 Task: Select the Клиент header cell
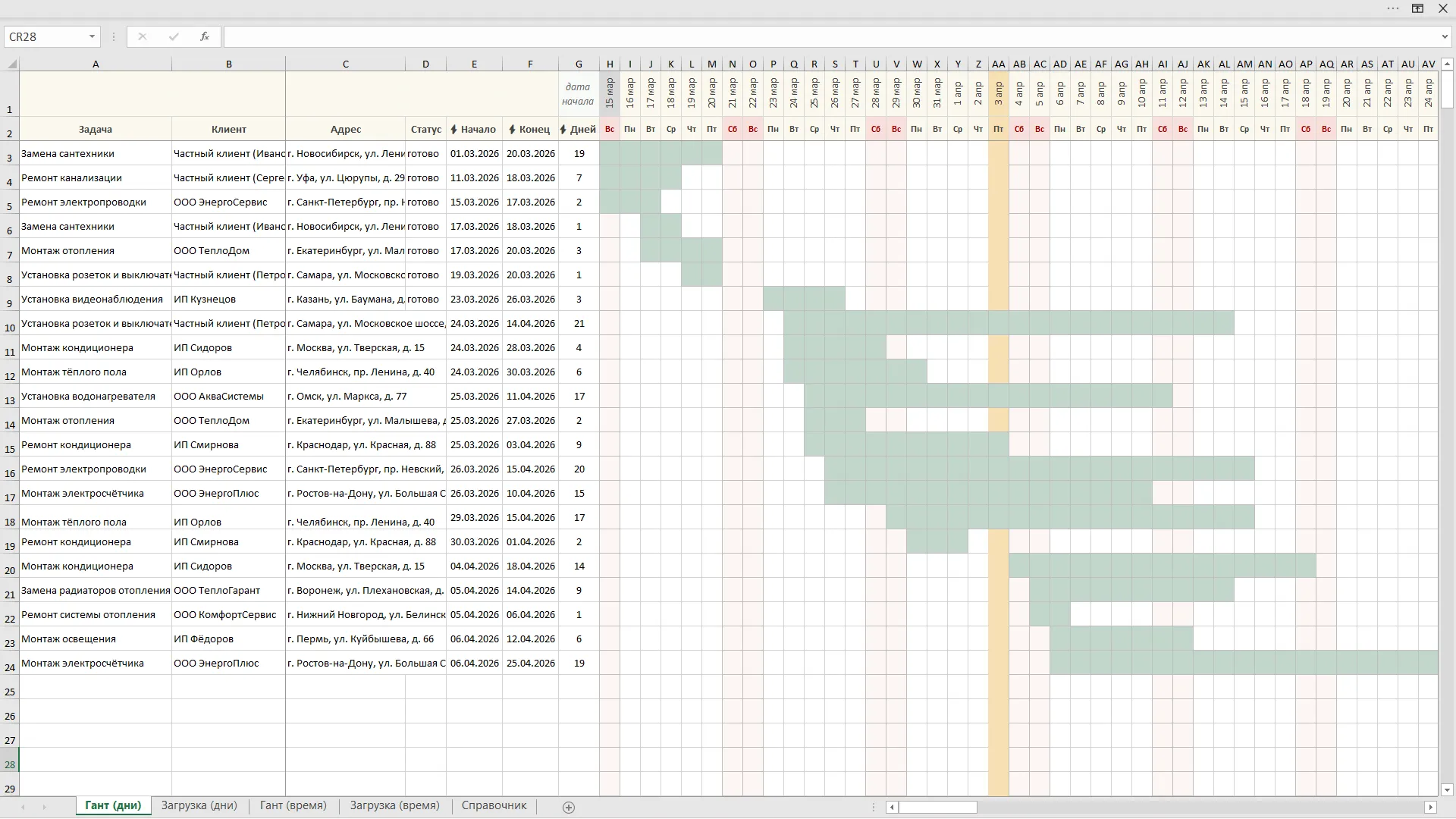tap(229, 130)
